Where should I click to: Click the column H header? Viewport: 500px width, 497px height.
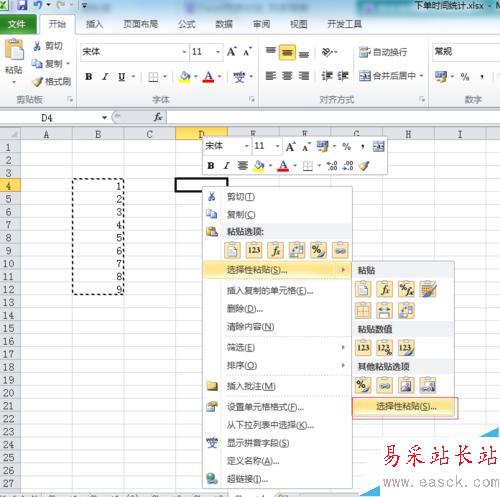(409, 134)
